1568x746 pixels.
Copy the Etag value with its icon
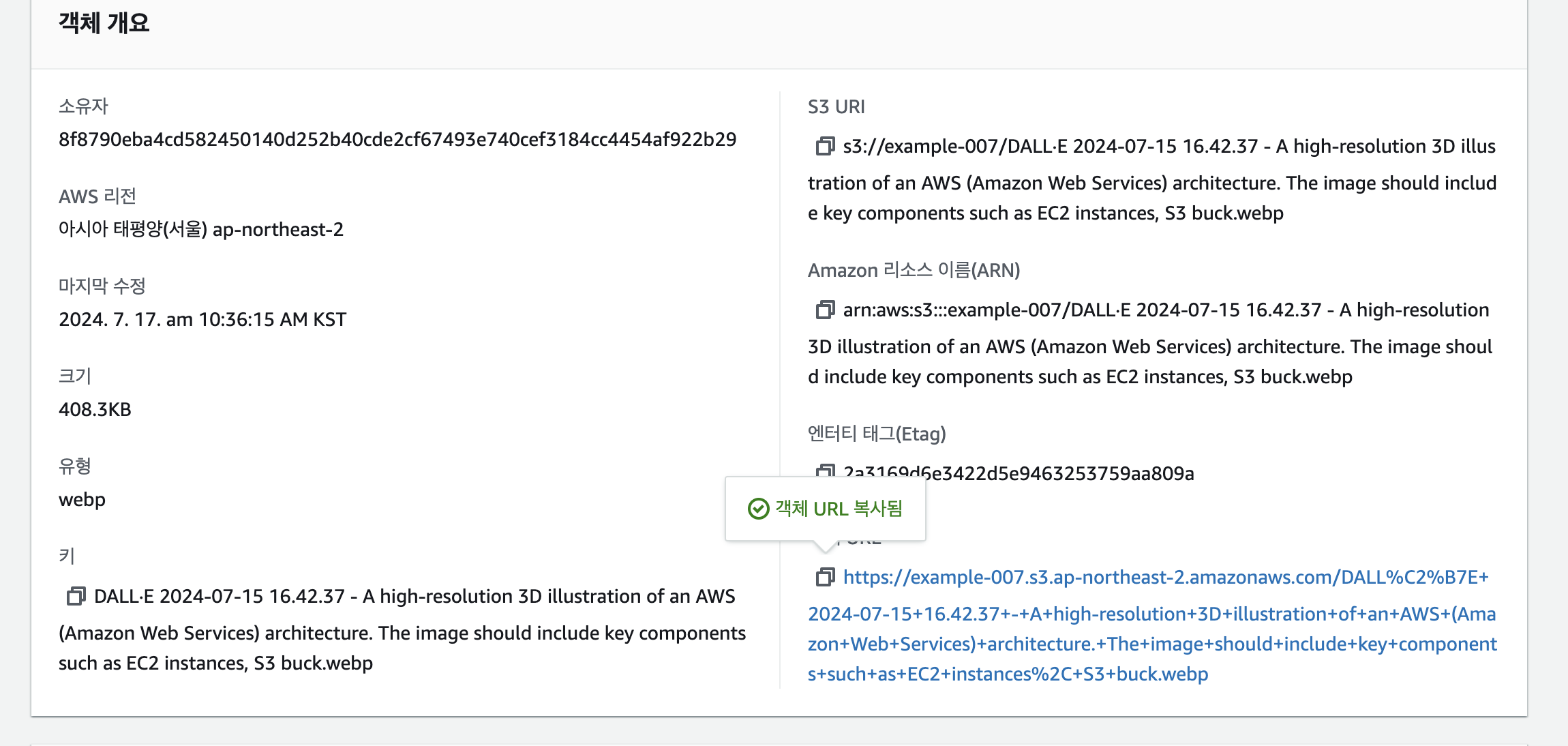(x=825, y=471)
